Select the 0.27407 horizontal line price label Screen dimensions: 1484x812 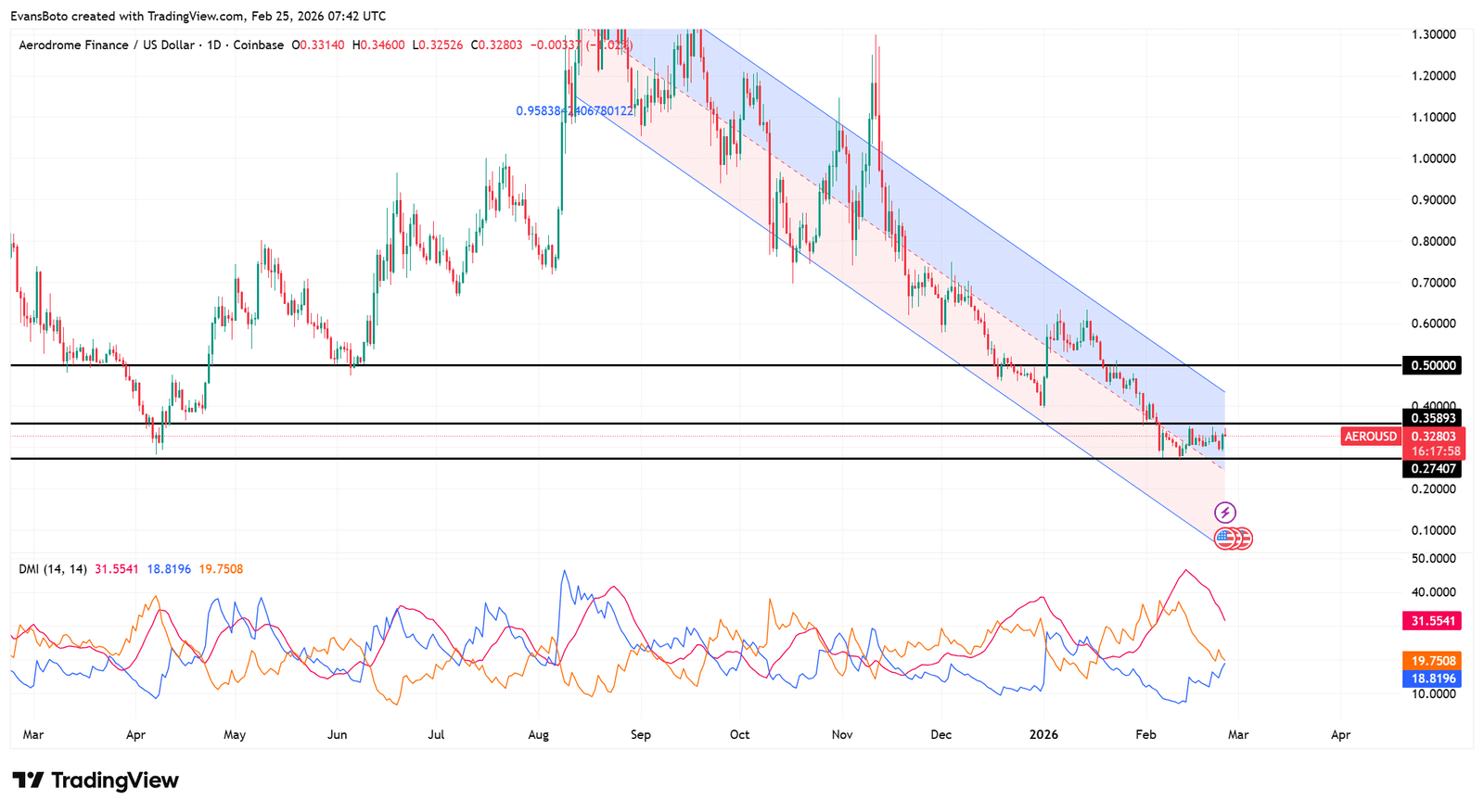tap(1433, 469)
